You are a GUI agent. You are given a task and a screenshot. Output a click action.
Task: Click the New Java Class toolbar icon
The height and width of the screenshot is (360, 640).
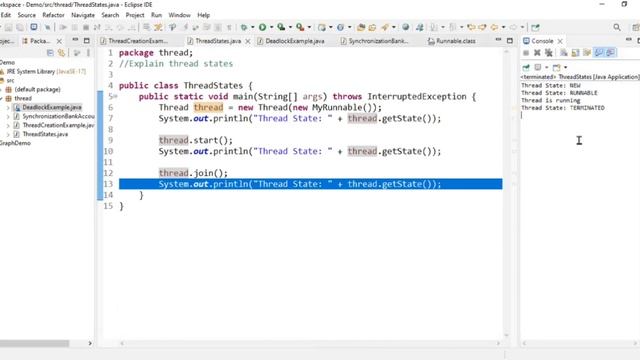click(340, 27)
